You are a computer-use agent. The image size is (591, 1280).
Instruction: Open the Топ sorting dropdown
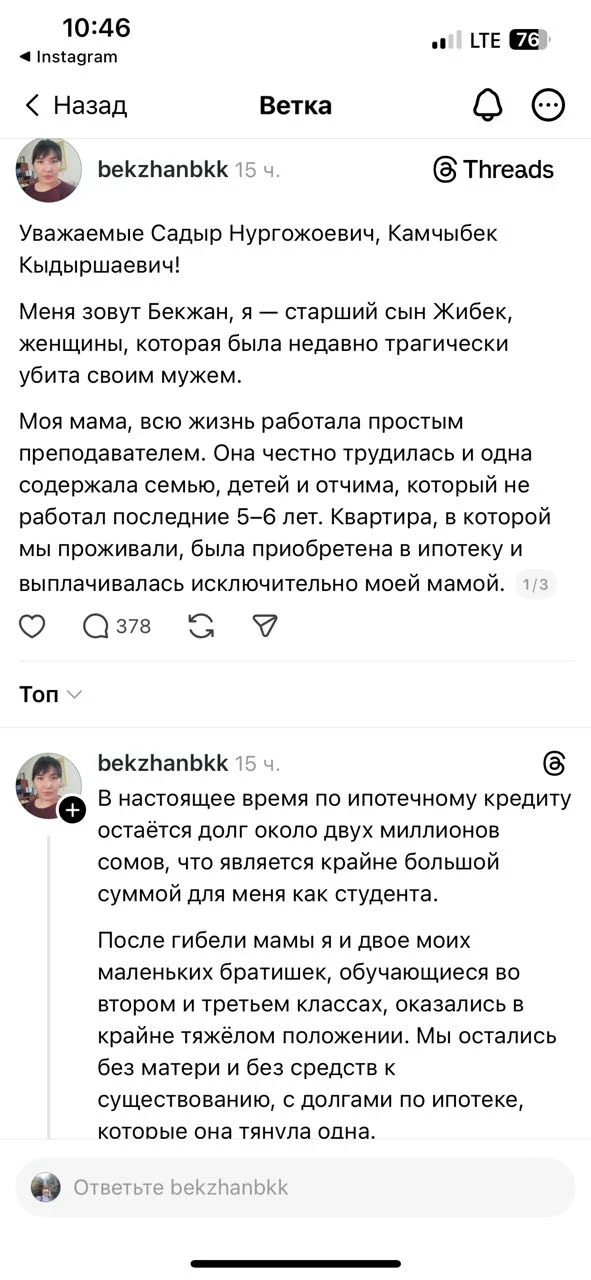[x=48, y=694]
